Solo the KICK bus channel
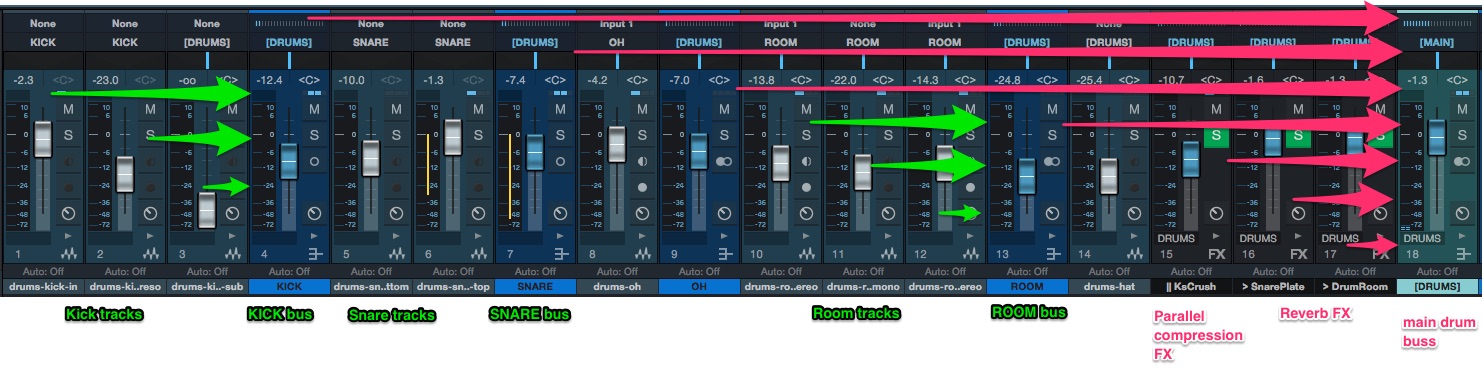The image size is (1483, 368). (314, 134)
